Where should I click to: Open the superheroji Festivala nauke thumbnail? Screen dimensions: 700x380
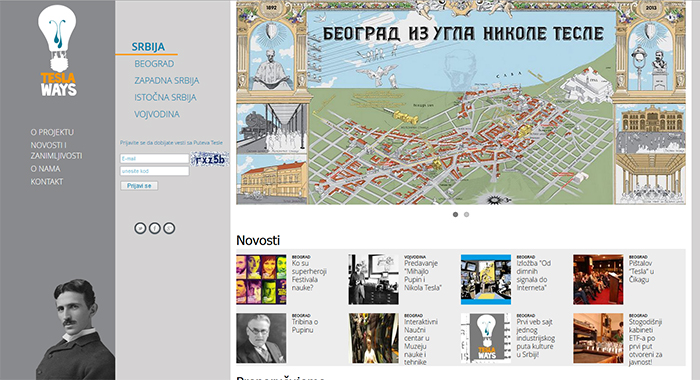point(261,280)
